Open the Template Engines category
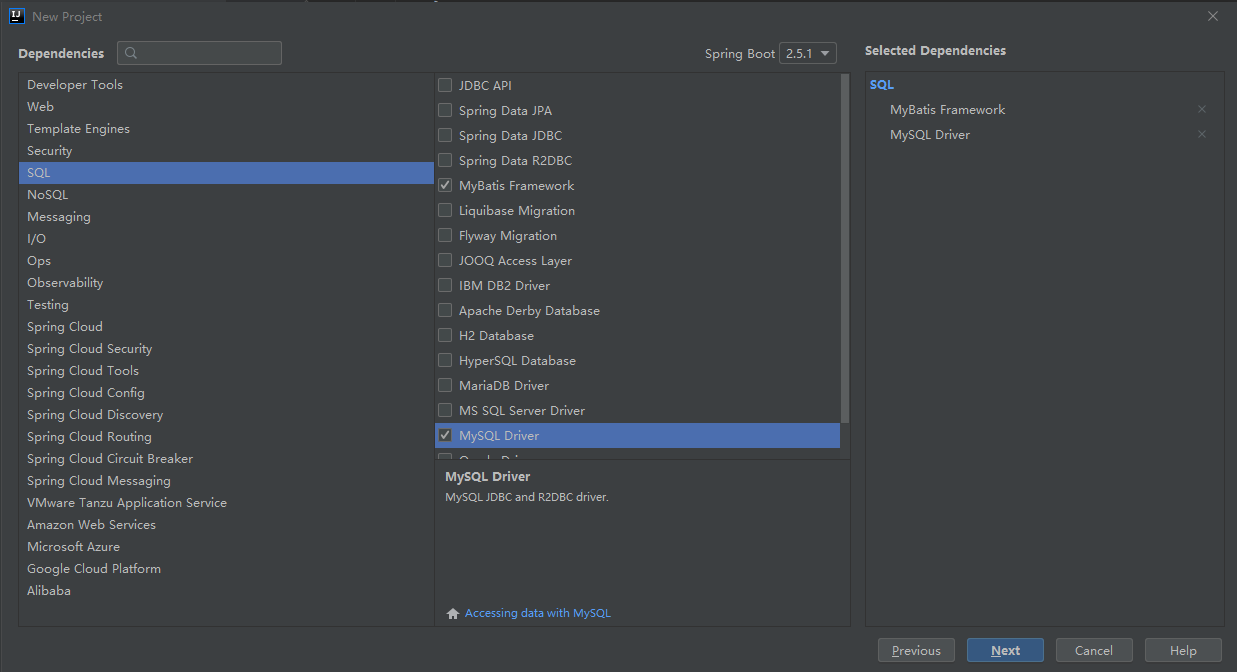The height and width of the screenshot is (672, 1237). [226, 129]
